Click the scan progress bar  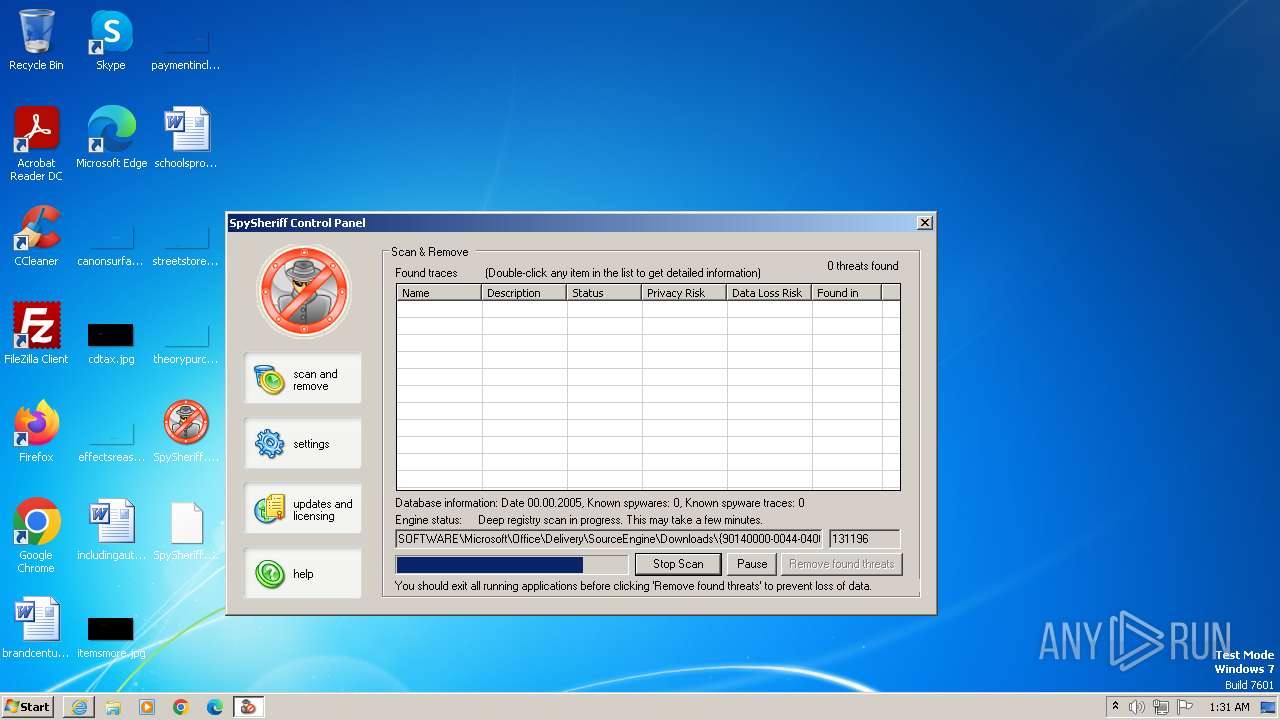click(512, 565)
